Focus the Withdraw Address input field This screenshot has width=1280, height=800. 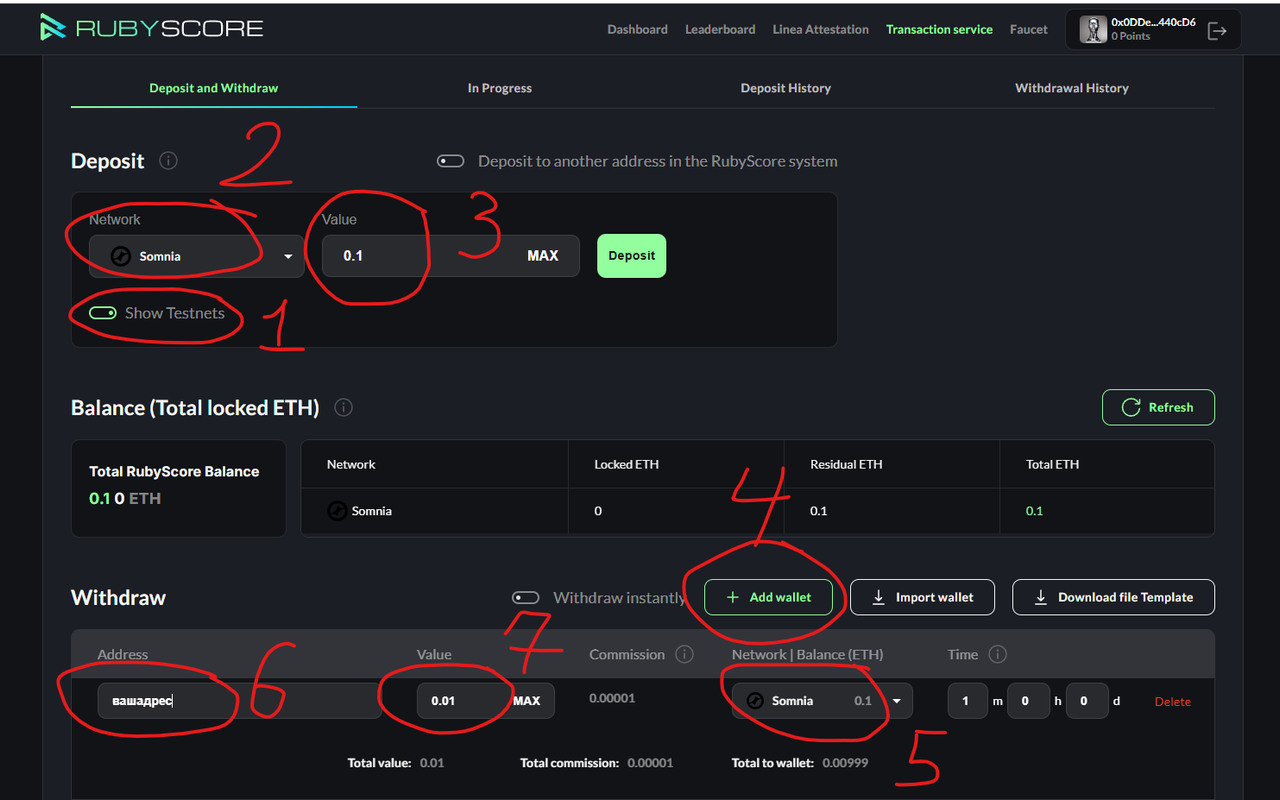(x=239, y=701)
